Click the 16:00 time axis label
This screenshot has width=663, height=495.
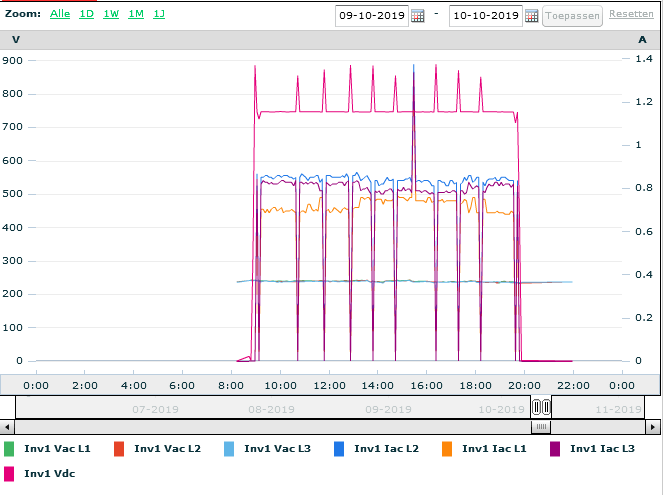427,386
